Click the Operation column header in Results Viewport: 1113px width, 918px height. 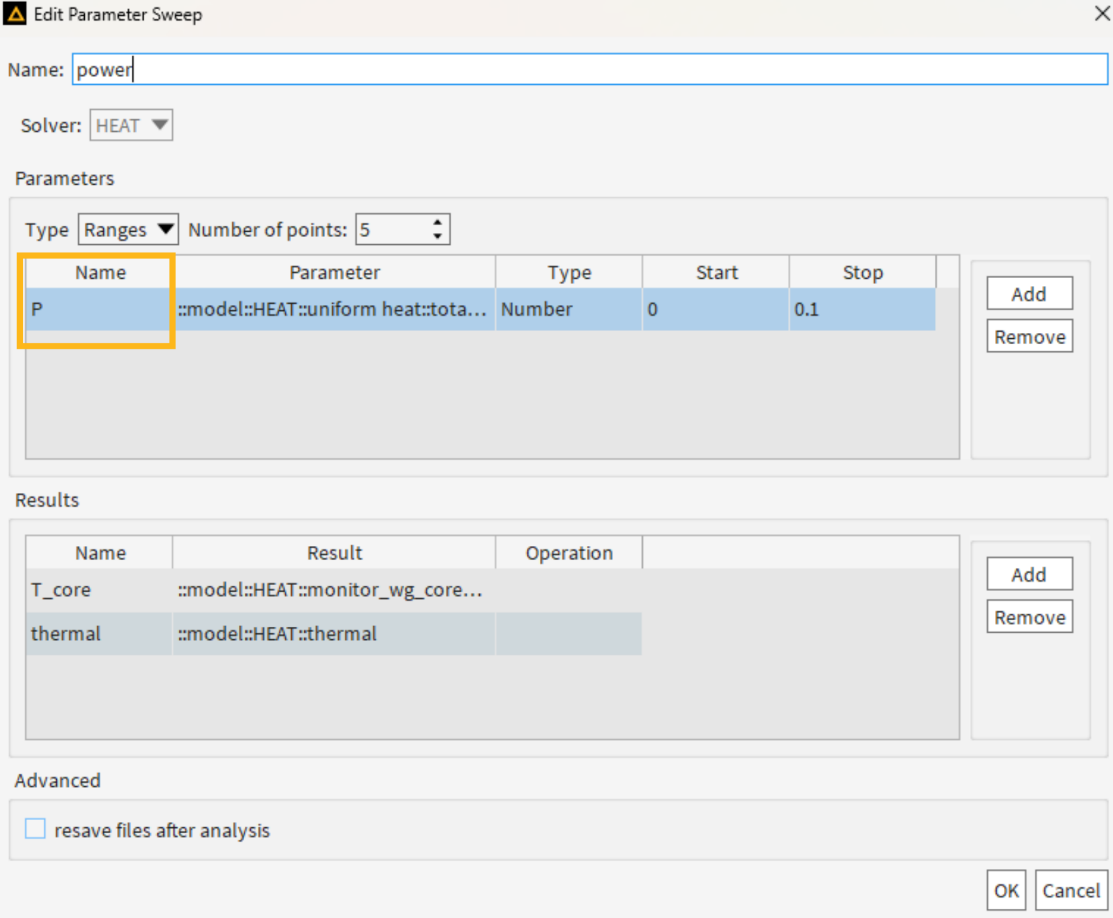tap(568, 552)
